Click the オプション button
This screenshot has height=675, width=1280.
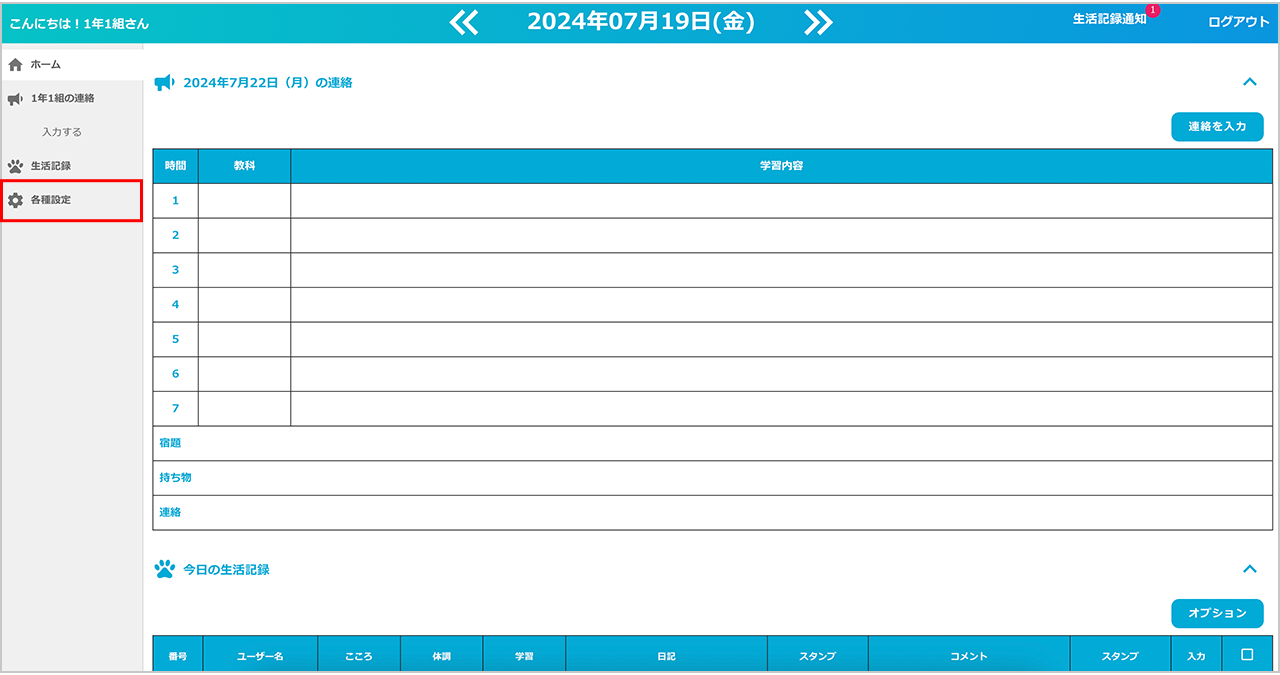[1217, 613]
